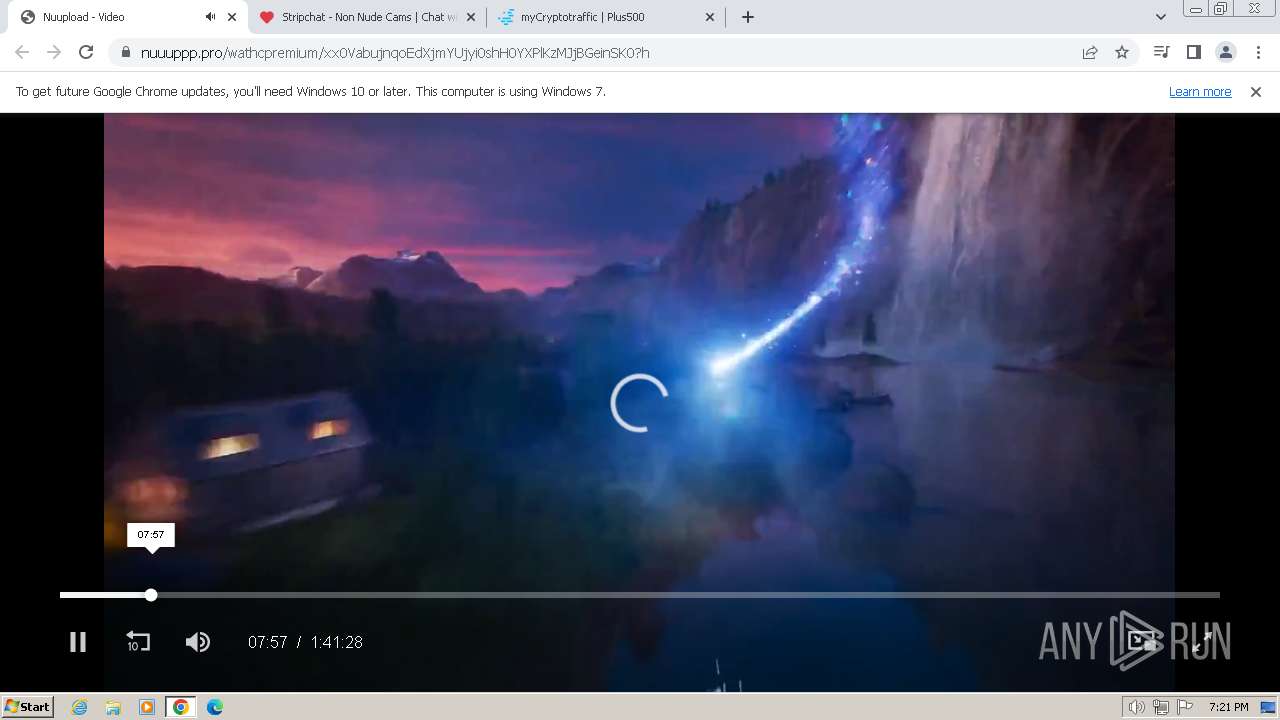The image size is (1280, 720).
Task: Close the myCryptotraffic tab
Action: click(710, 17)
